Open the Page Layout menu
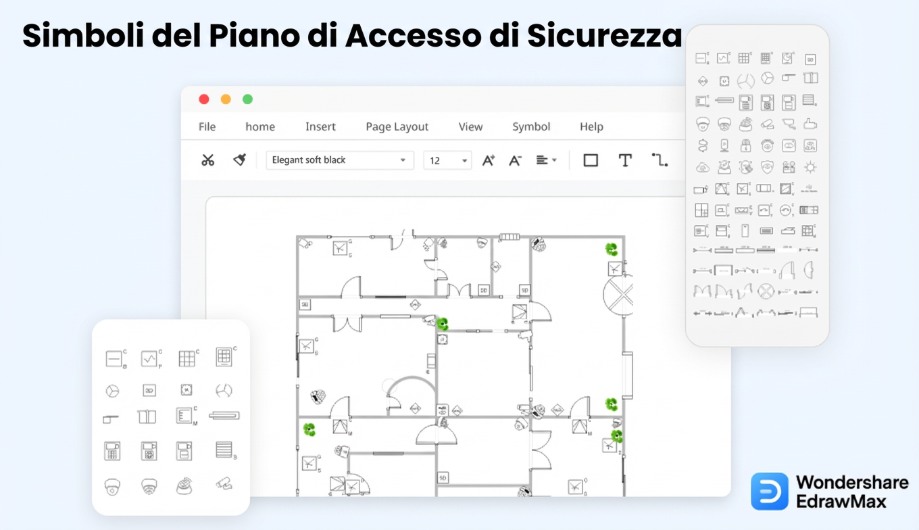The height and width of the screenshot is (530, 919). coord(397,127)
